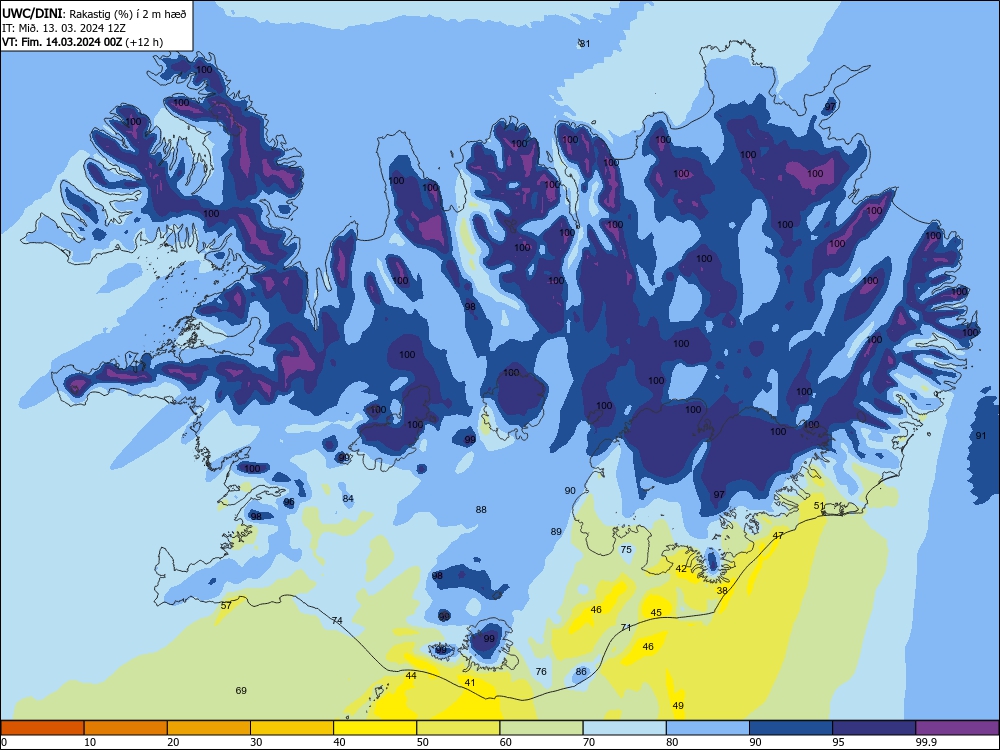
Task: Click the '96' humidity value on the map
Action: click(290, 502)
